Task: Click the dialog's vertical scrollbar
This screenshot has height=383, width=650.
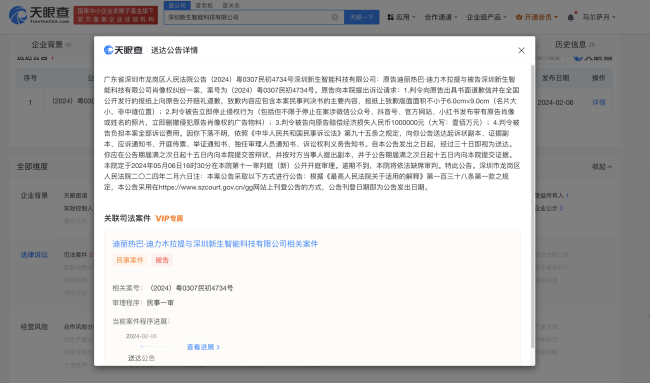Action: pos(532,206)
